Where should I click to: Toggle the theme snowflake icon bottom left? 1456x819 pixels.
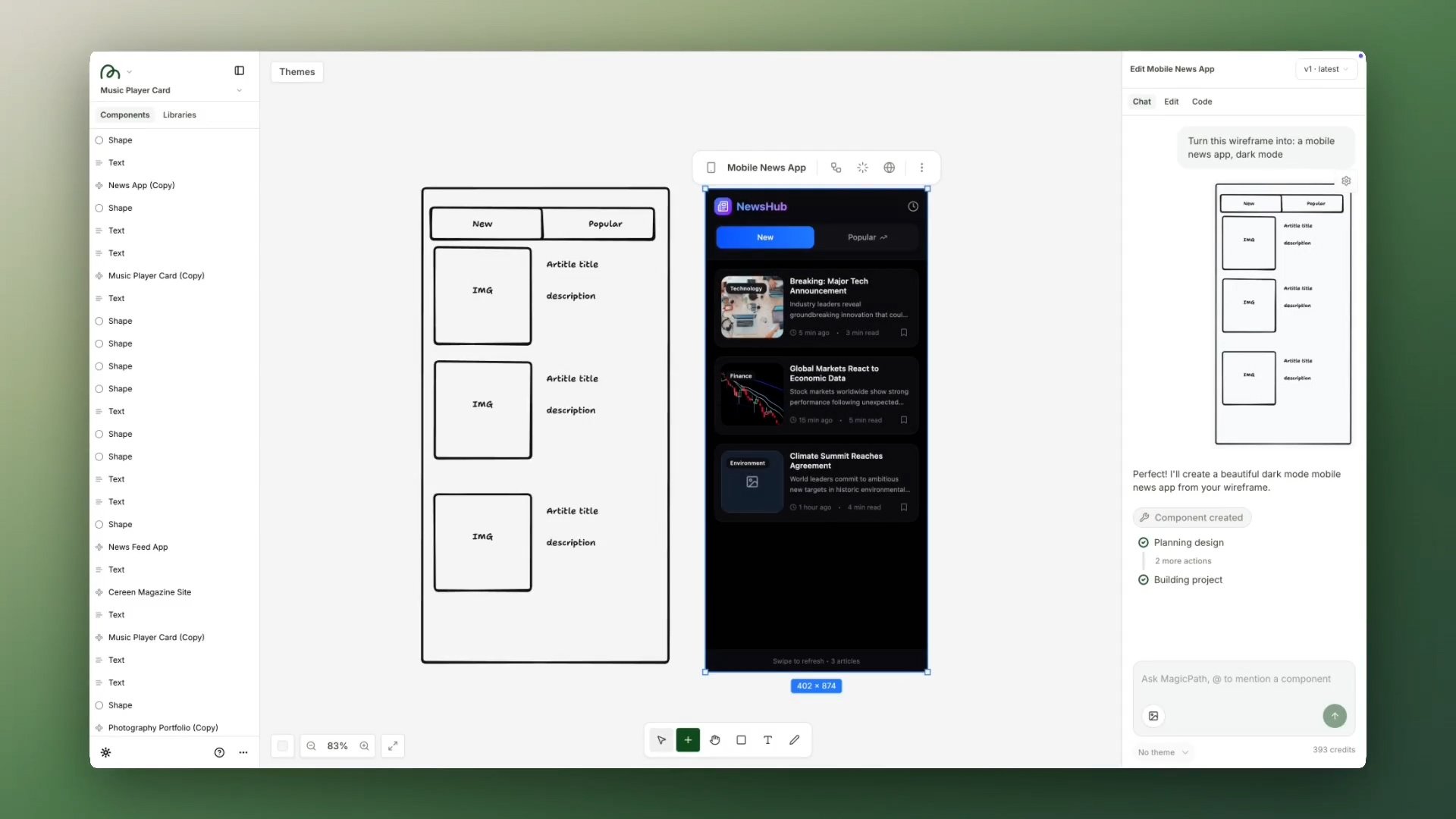coord(105,752)
